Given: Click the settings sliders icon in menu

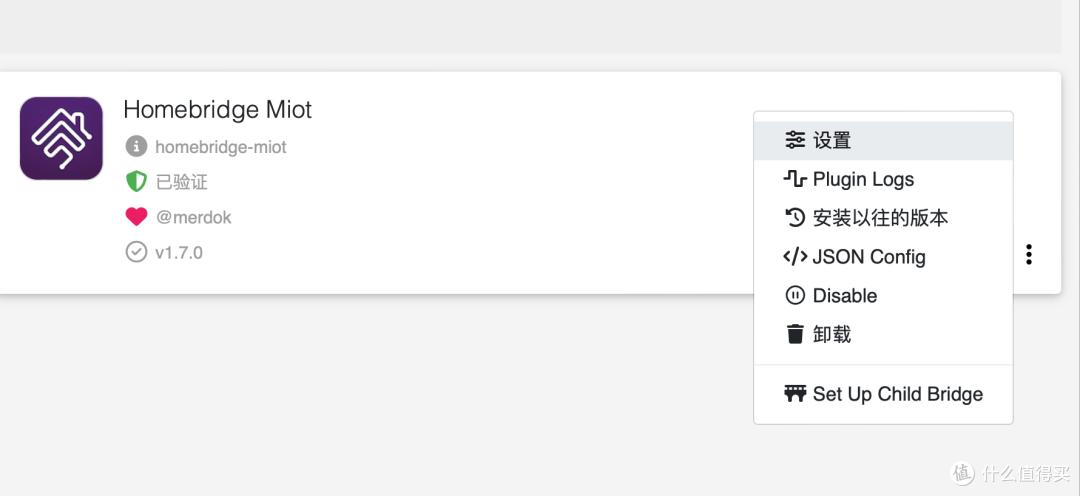Looking at the screenshot, I should click(x=795, y=141).
